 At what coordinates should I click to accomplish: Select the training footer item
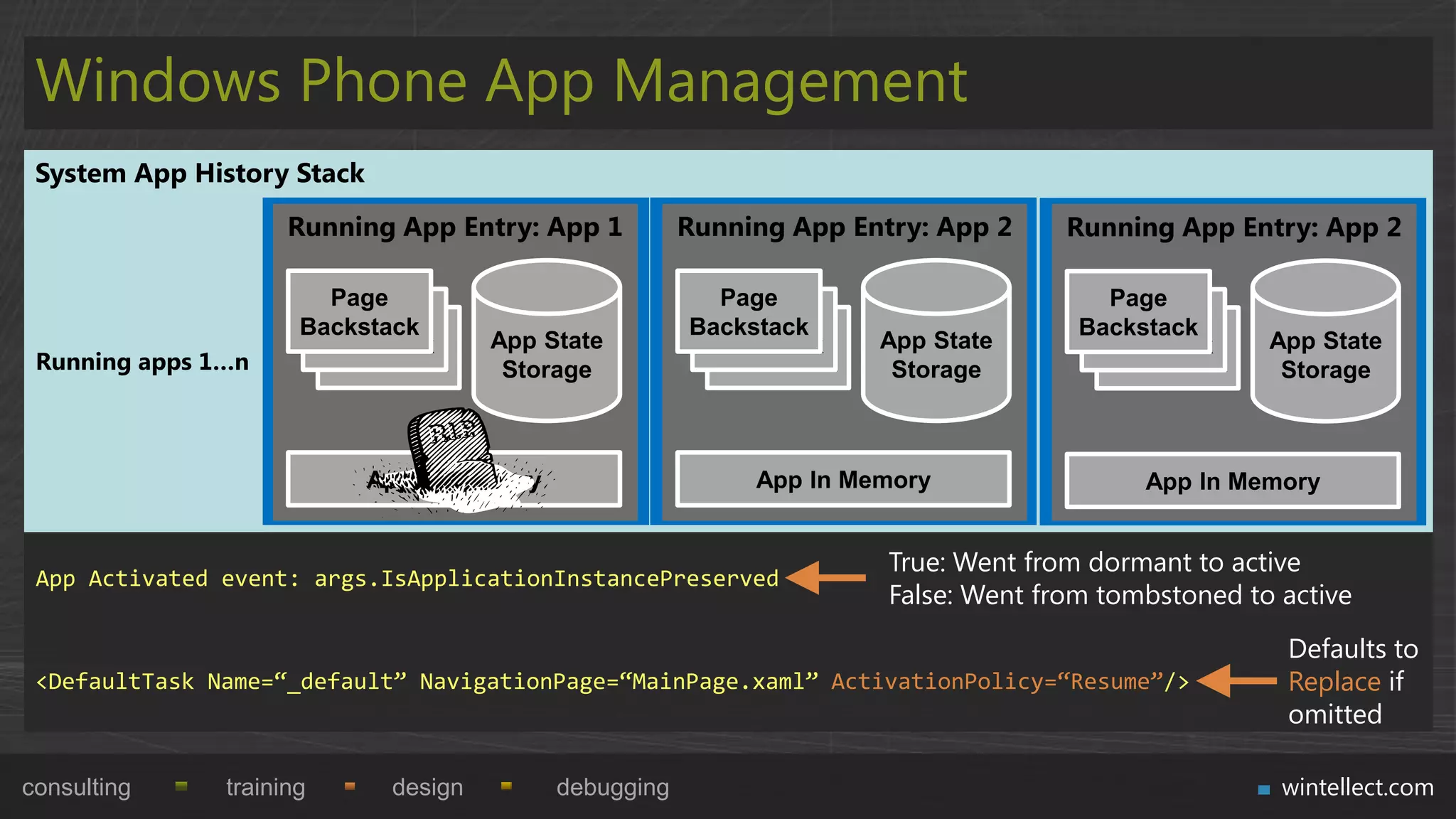tap(265, 787)
